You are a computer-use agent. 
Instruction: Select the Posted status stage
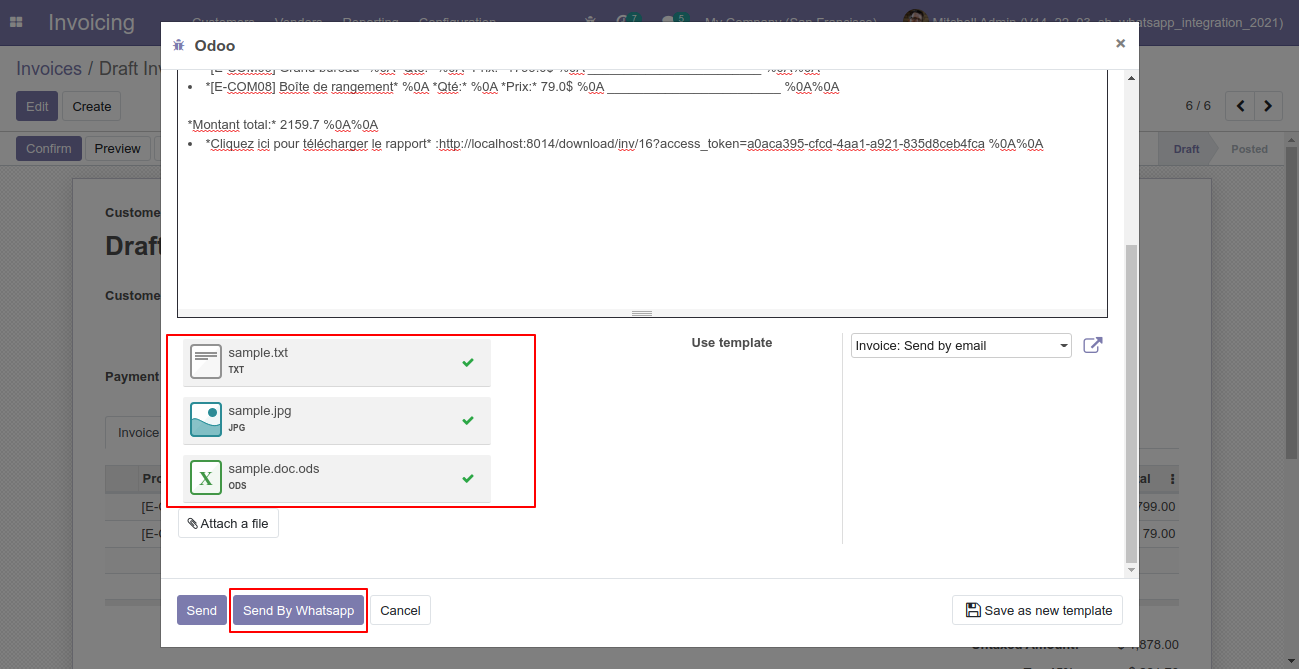coord(1249,149)
